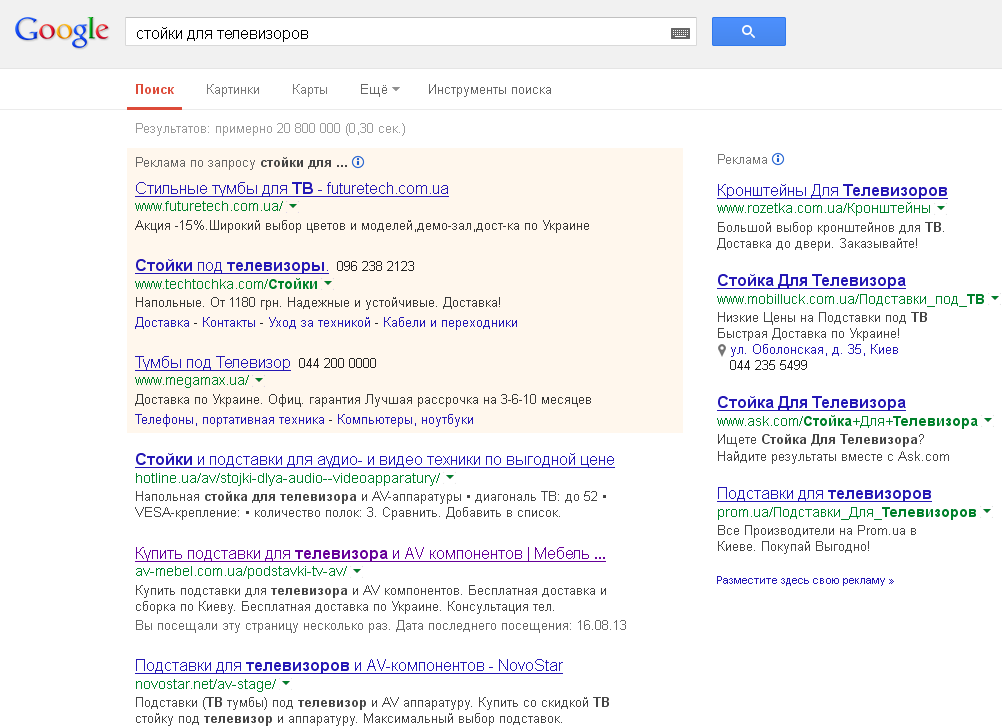
Task: Open prom.ua 'Подставки для телевизоров' ad
Action: pos(824,494)
